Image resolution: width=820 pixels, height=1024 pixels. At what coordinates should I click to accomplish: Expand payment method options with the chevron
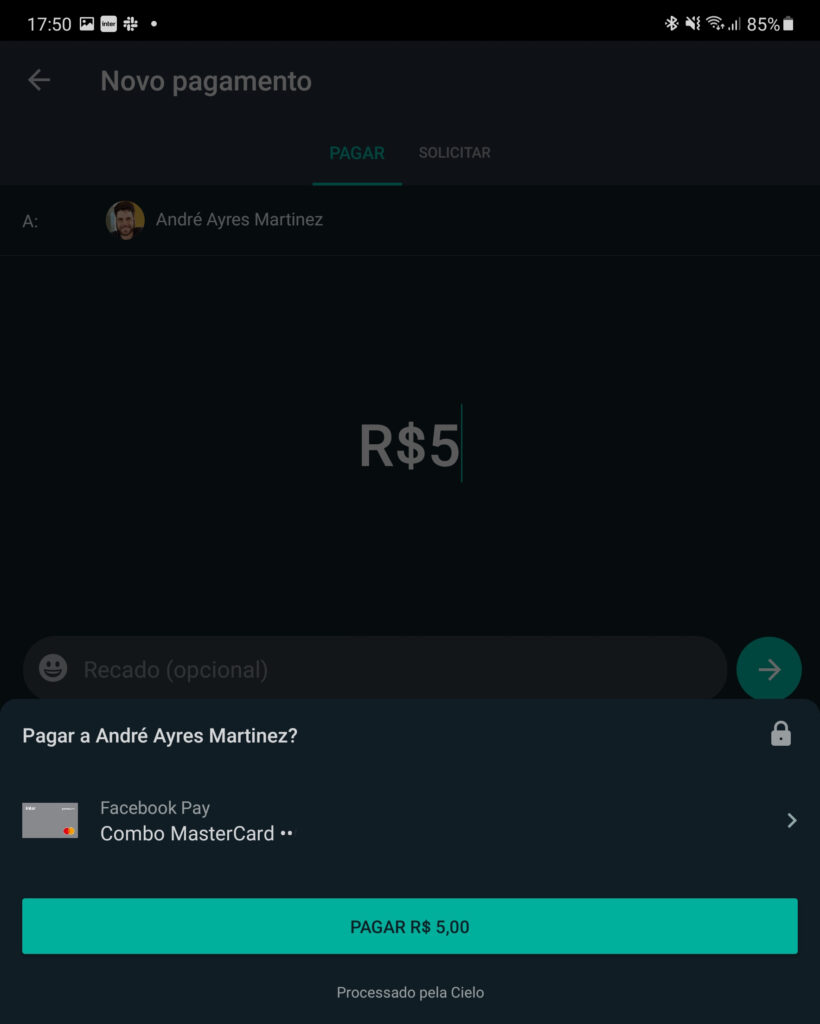click(x=791, y=821)
